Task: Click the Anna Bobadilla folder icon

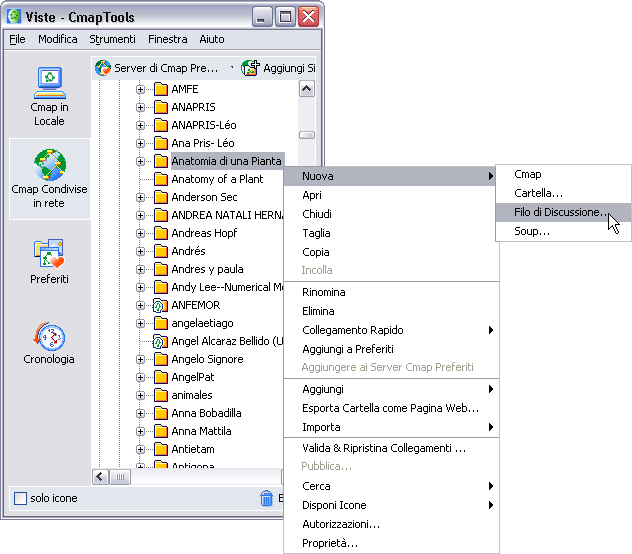Action: (161, 413)
